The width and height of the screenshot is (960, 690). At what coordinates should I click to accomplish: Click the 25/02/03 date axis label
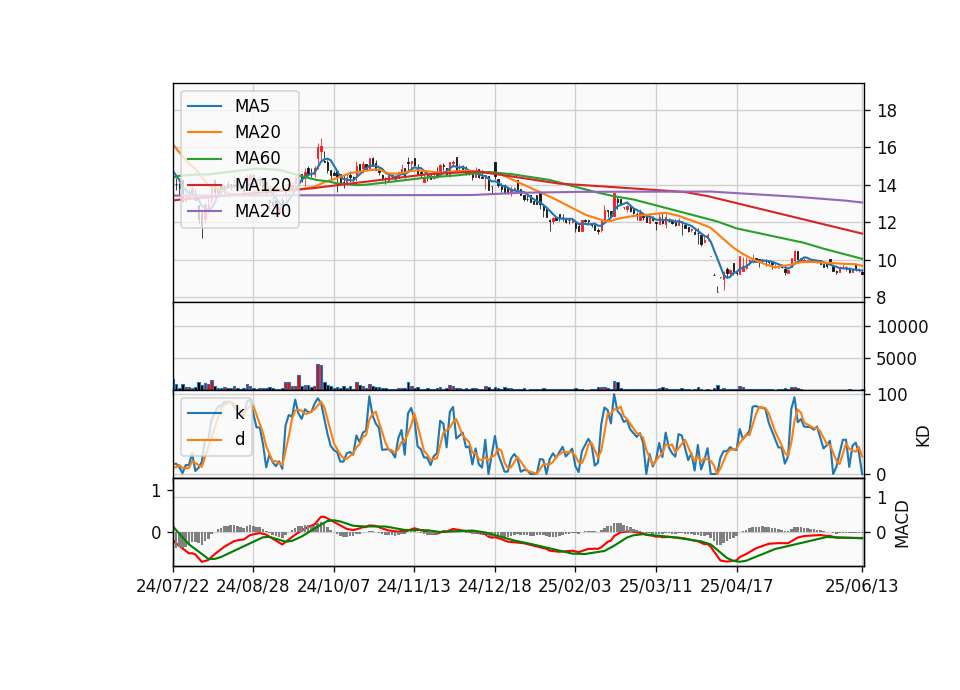[575, 586]
